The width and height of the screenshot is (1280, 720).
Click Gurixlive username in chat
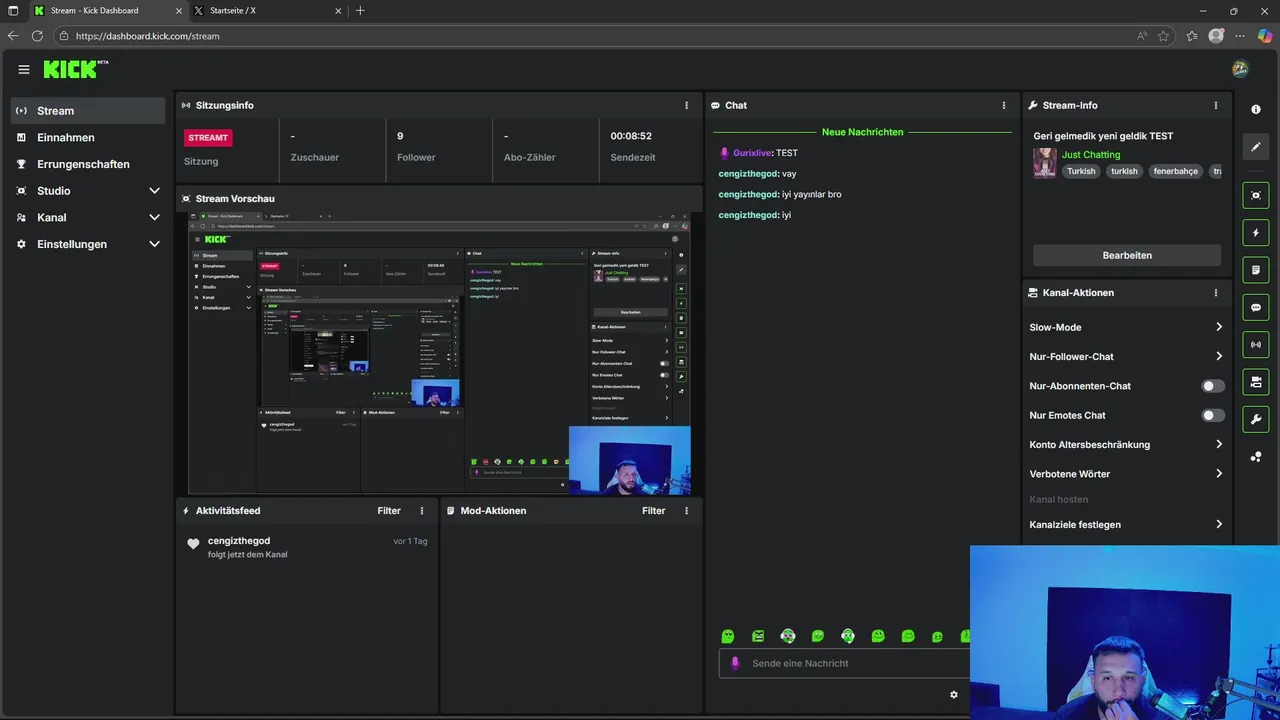751,153
